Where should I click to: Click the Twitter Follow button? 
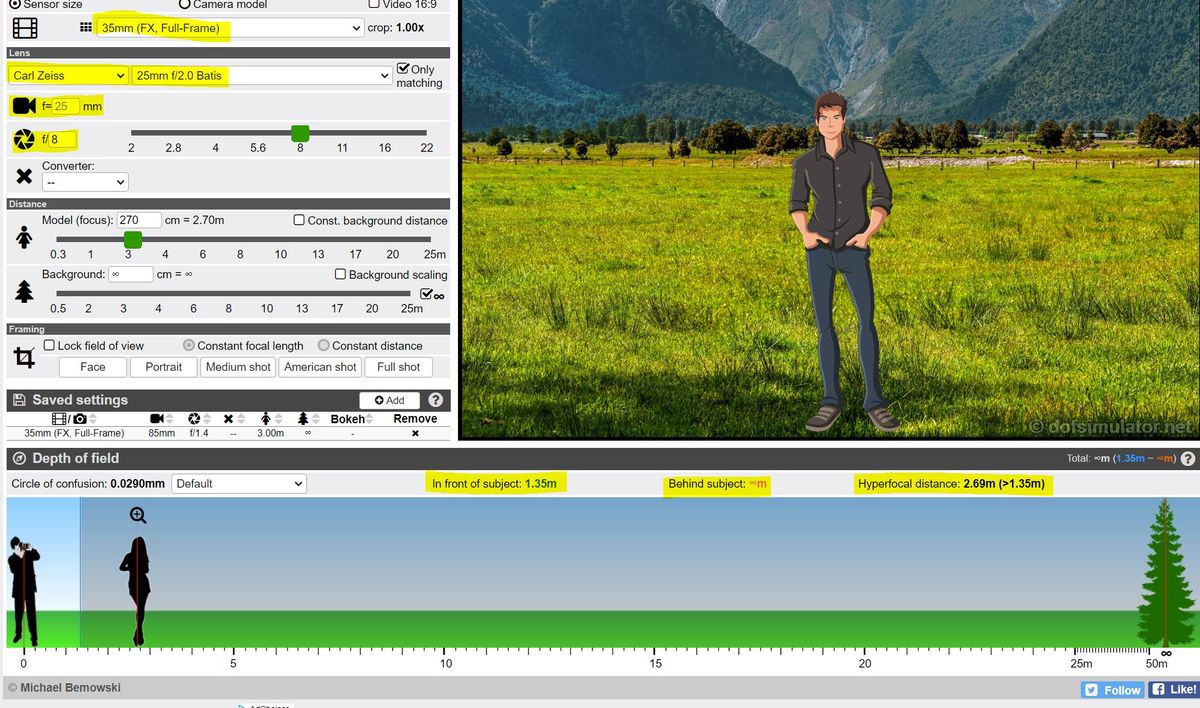coord(1112,690)
